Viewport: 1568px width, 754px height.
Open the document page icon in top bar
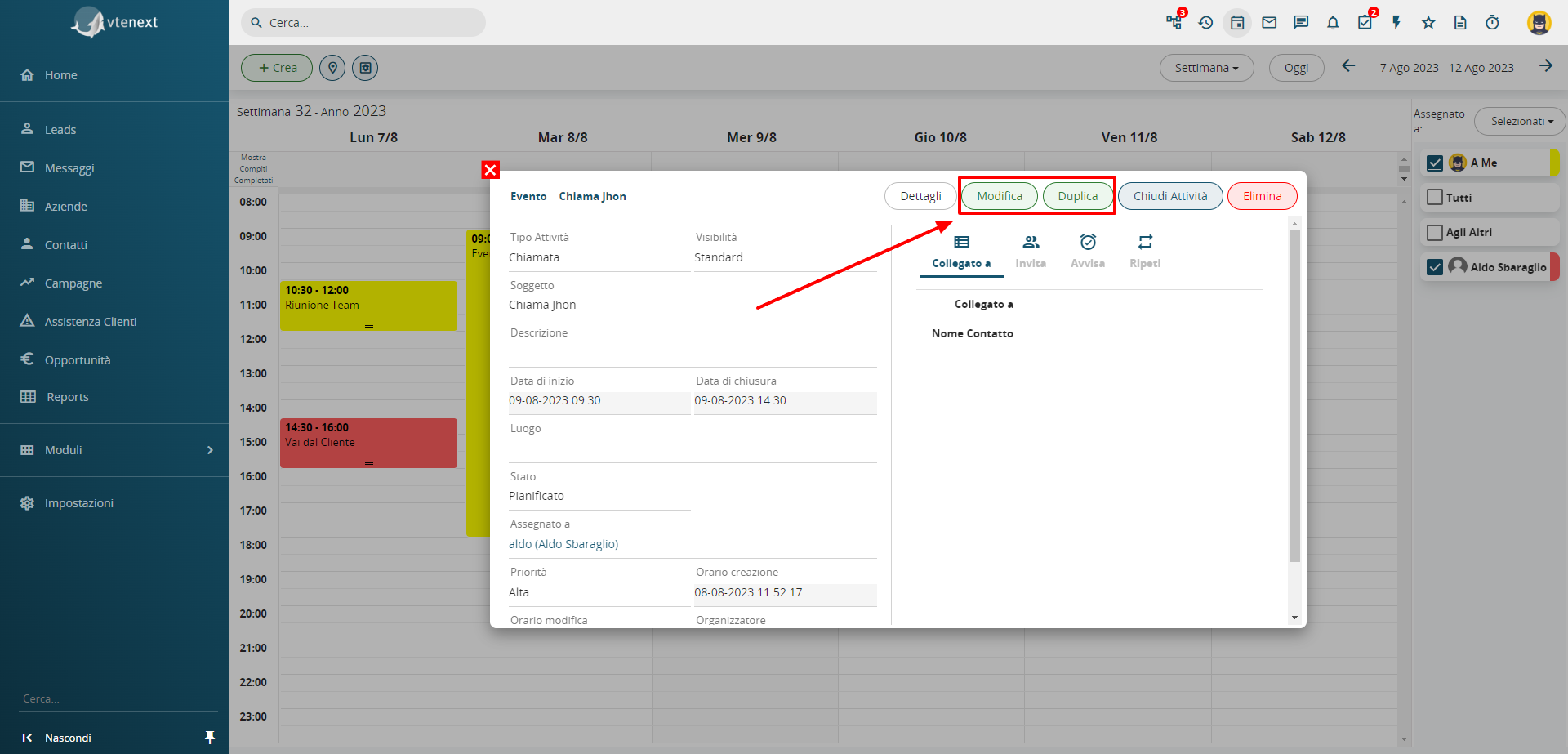[1460, 23]
